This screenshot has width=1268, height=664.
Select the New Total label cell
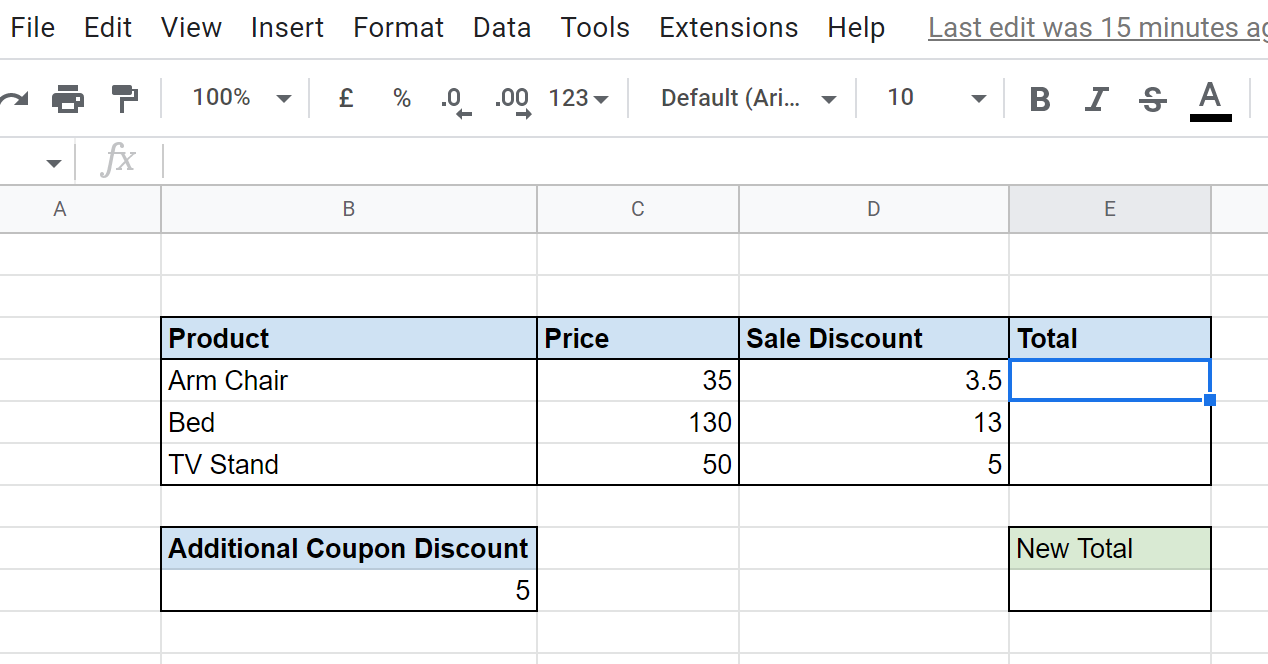pos(1110,548)
